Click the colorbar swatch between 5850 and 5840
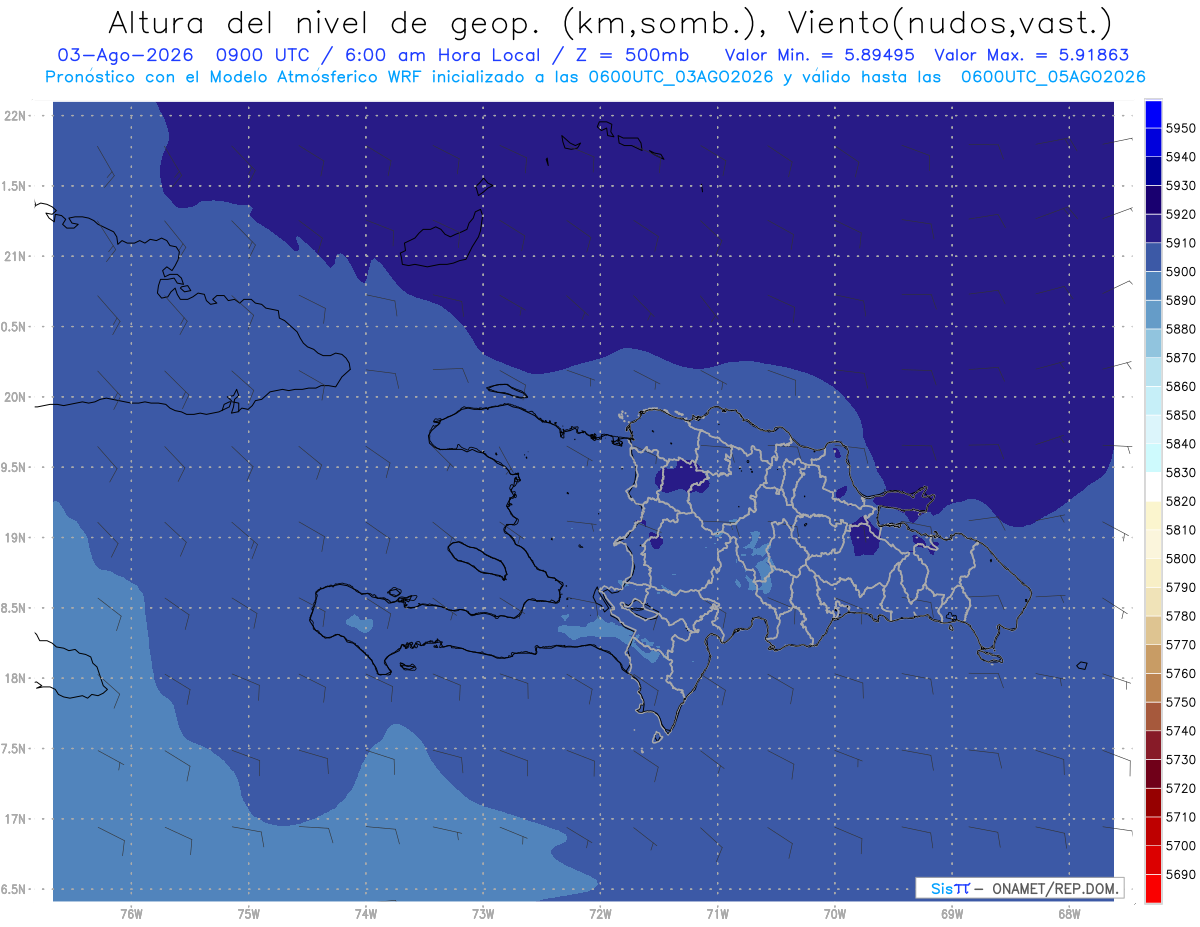 [x=1153, y=430]
